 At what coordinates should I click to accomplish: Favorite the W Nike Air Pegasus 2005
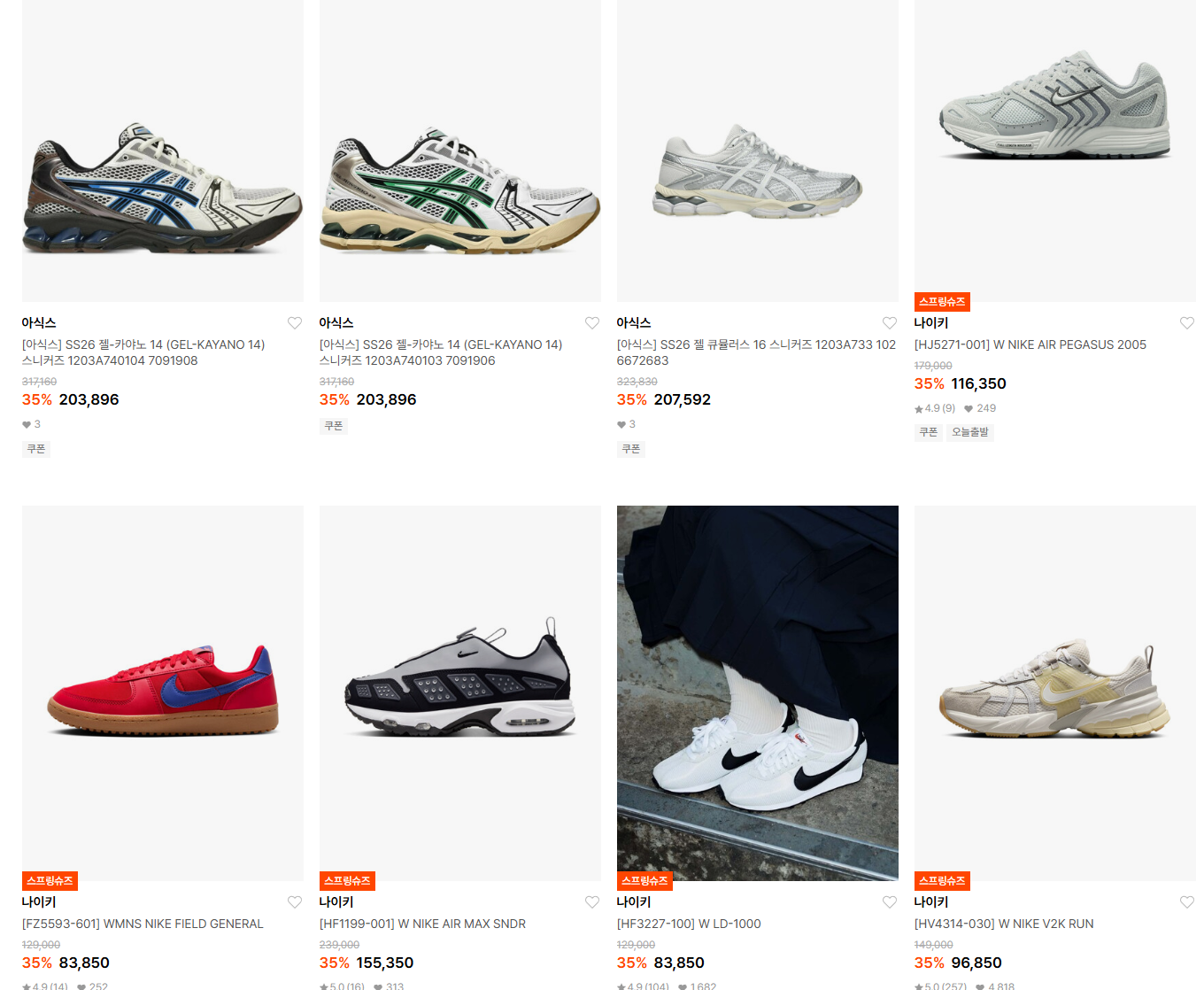tap(1187, 323)
